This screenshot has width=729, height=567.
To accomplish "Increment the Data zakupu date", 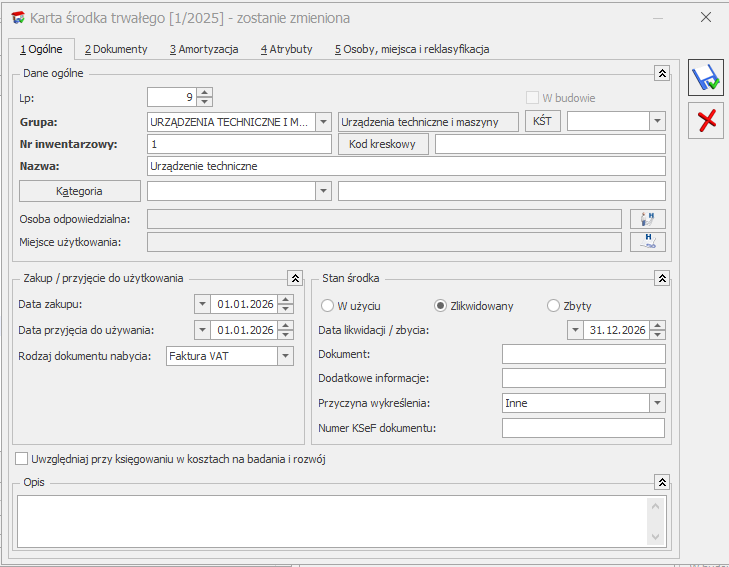I will [286, 300].
